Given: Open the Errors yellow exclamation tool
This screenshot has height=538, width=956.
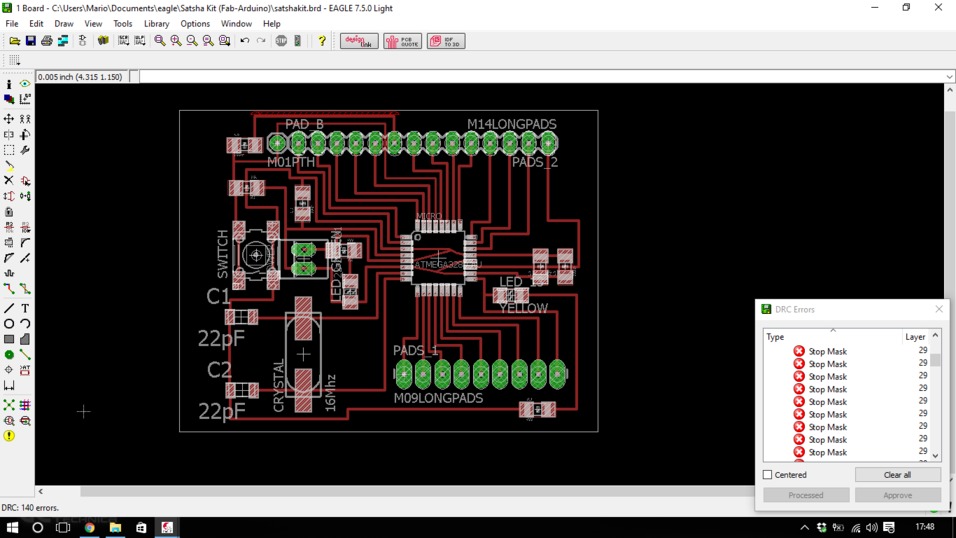Looking at the screenshot, I should [9, 436].
